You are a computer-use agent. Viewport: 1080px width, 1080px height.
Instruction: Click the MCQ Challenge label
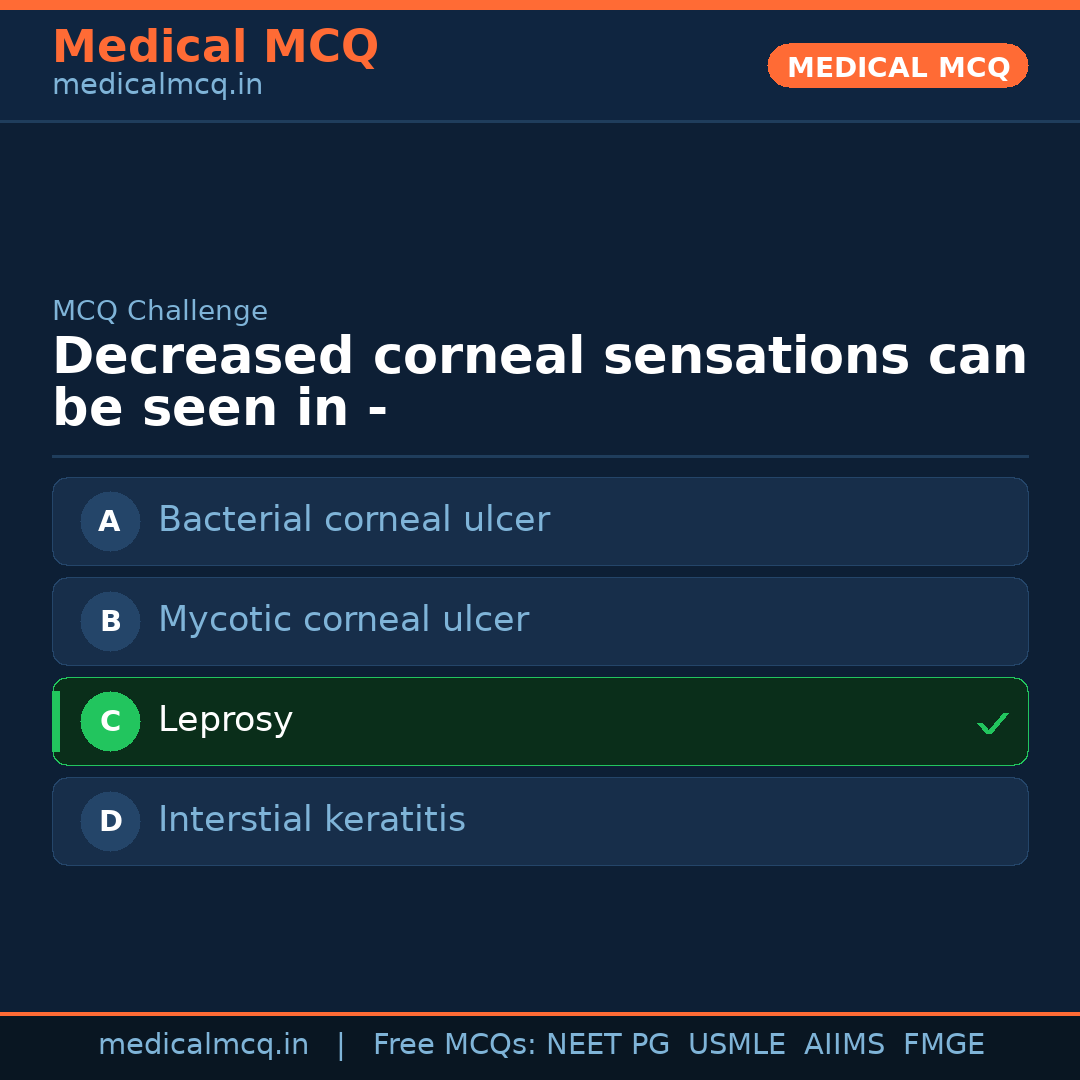[x=160, y=311]
